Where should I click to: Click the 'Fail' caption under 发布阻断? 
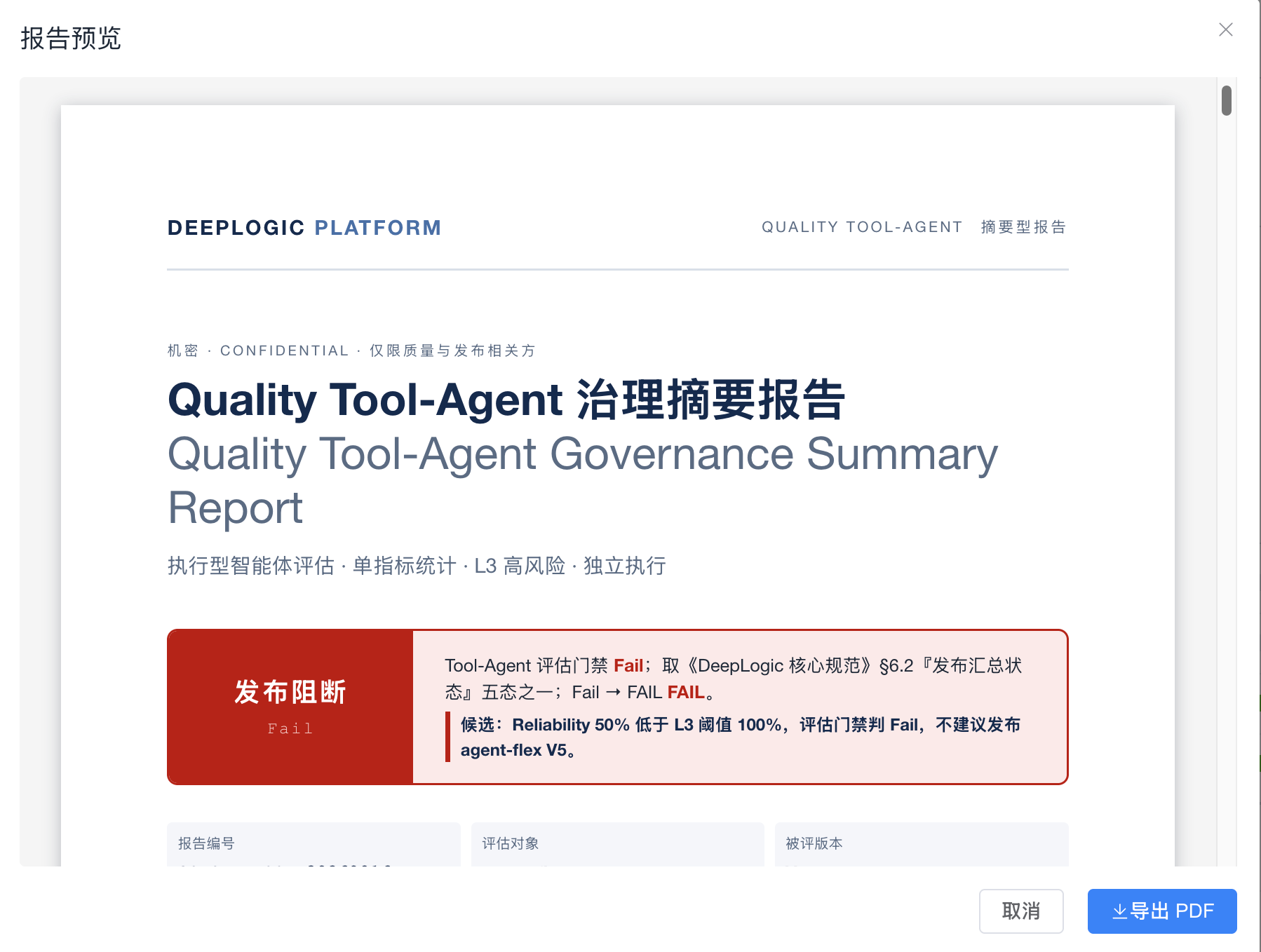290,728
